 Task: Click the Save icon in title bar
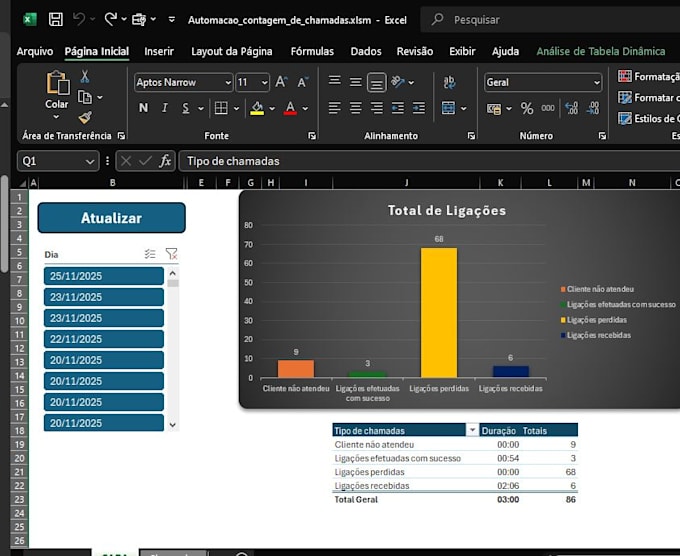(x=56, y=20)
